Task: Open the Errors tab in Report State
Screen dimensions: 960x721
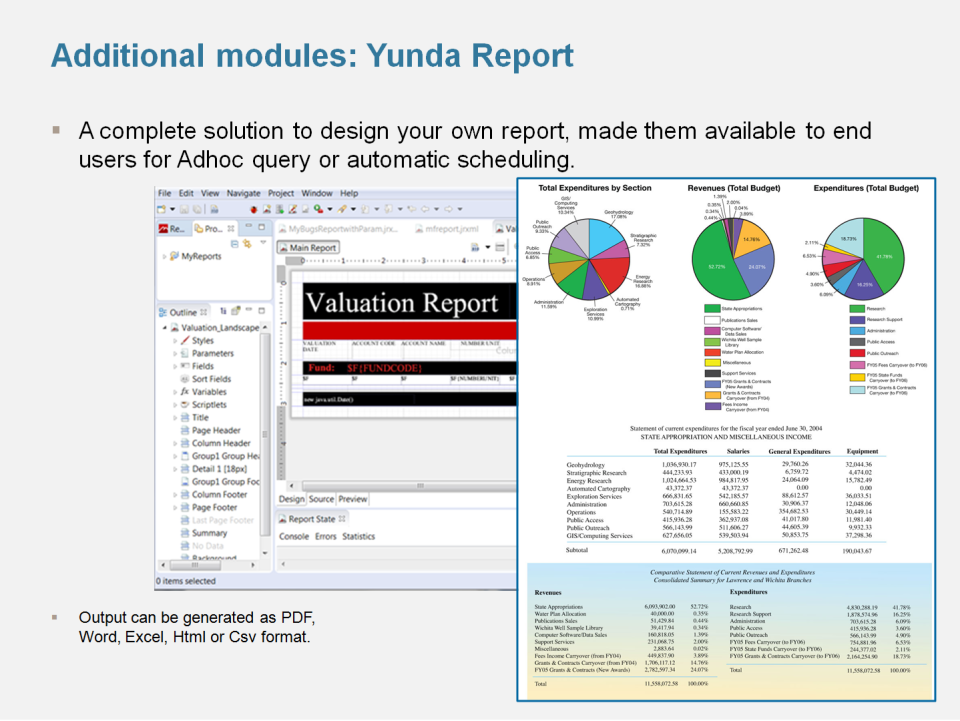Action: pos(326,537)
